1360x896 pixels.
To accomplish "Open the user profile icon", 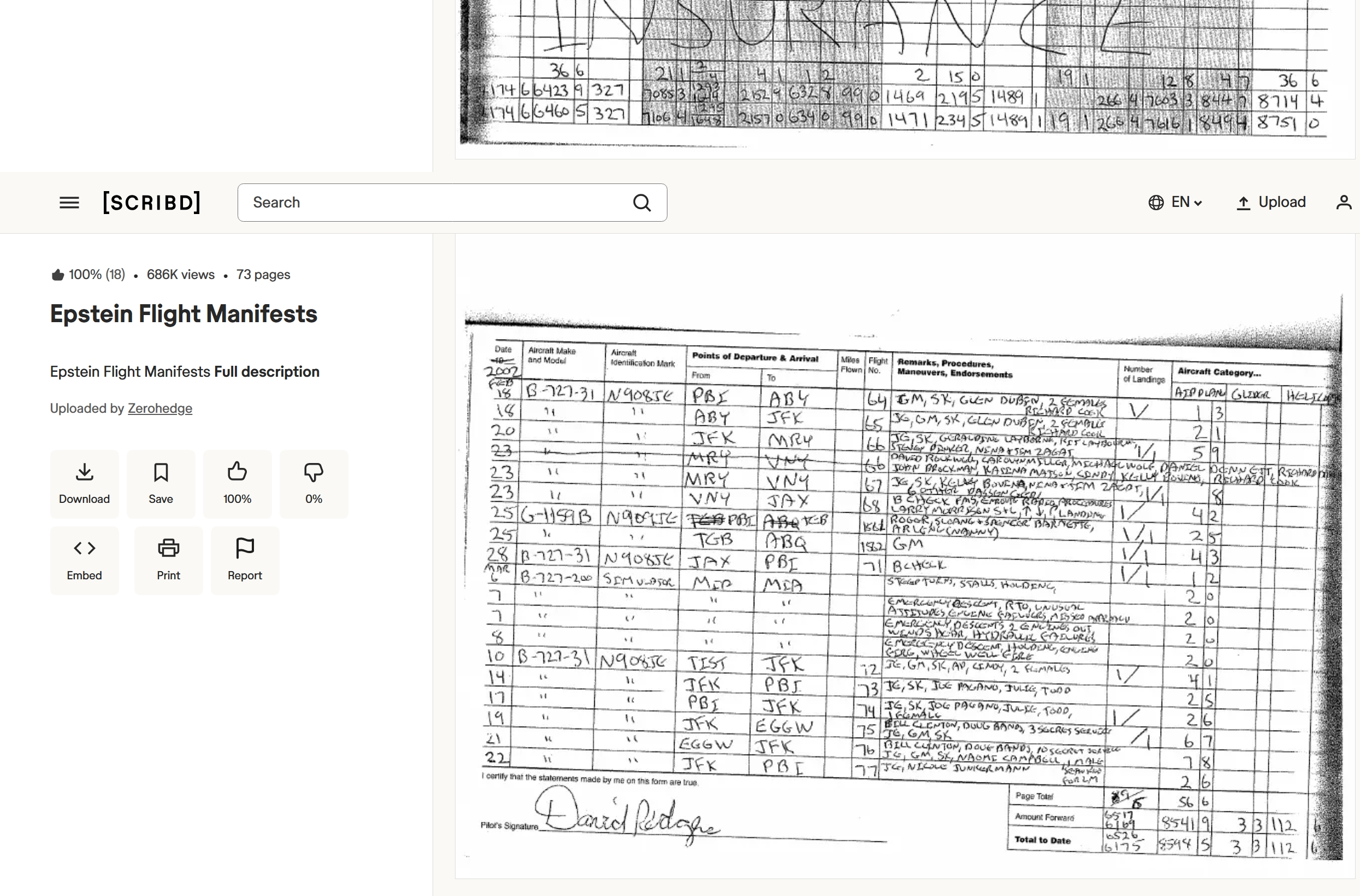I will [1344, 202].
